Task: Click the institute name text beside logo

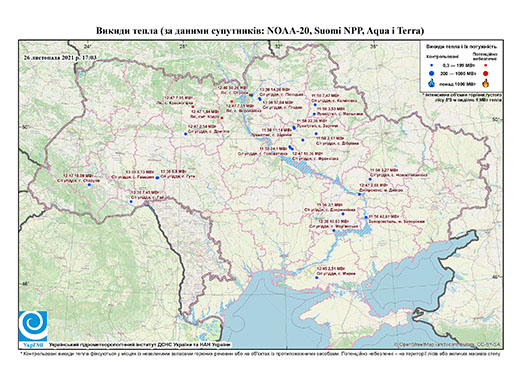Action: coord(140,345)
